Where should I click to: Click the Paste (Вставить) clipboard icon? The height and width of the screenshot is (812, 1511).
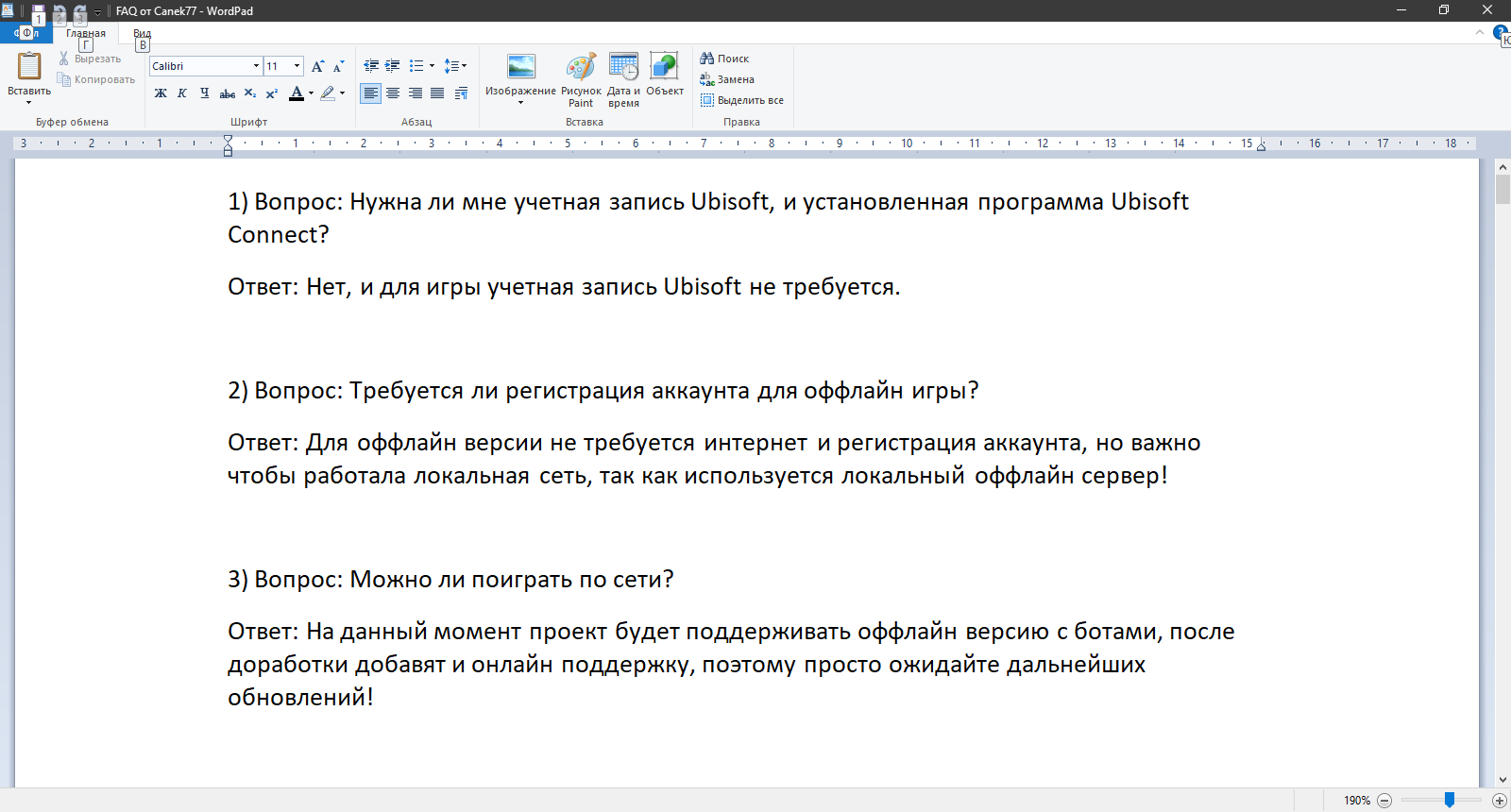point(29,66)
